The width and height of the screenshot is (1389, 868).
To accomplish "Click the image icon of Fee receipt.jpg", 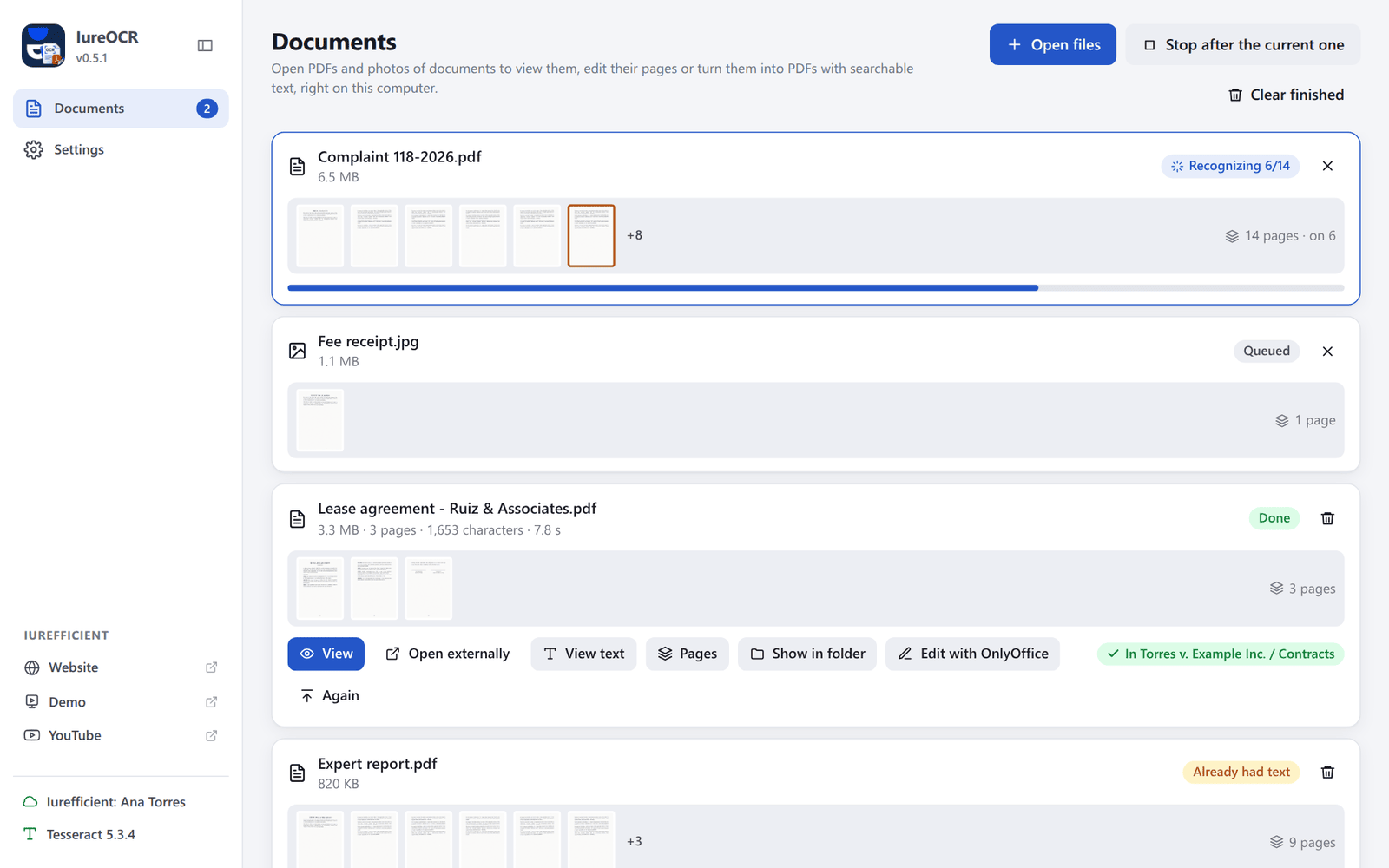I will (297, 351).
